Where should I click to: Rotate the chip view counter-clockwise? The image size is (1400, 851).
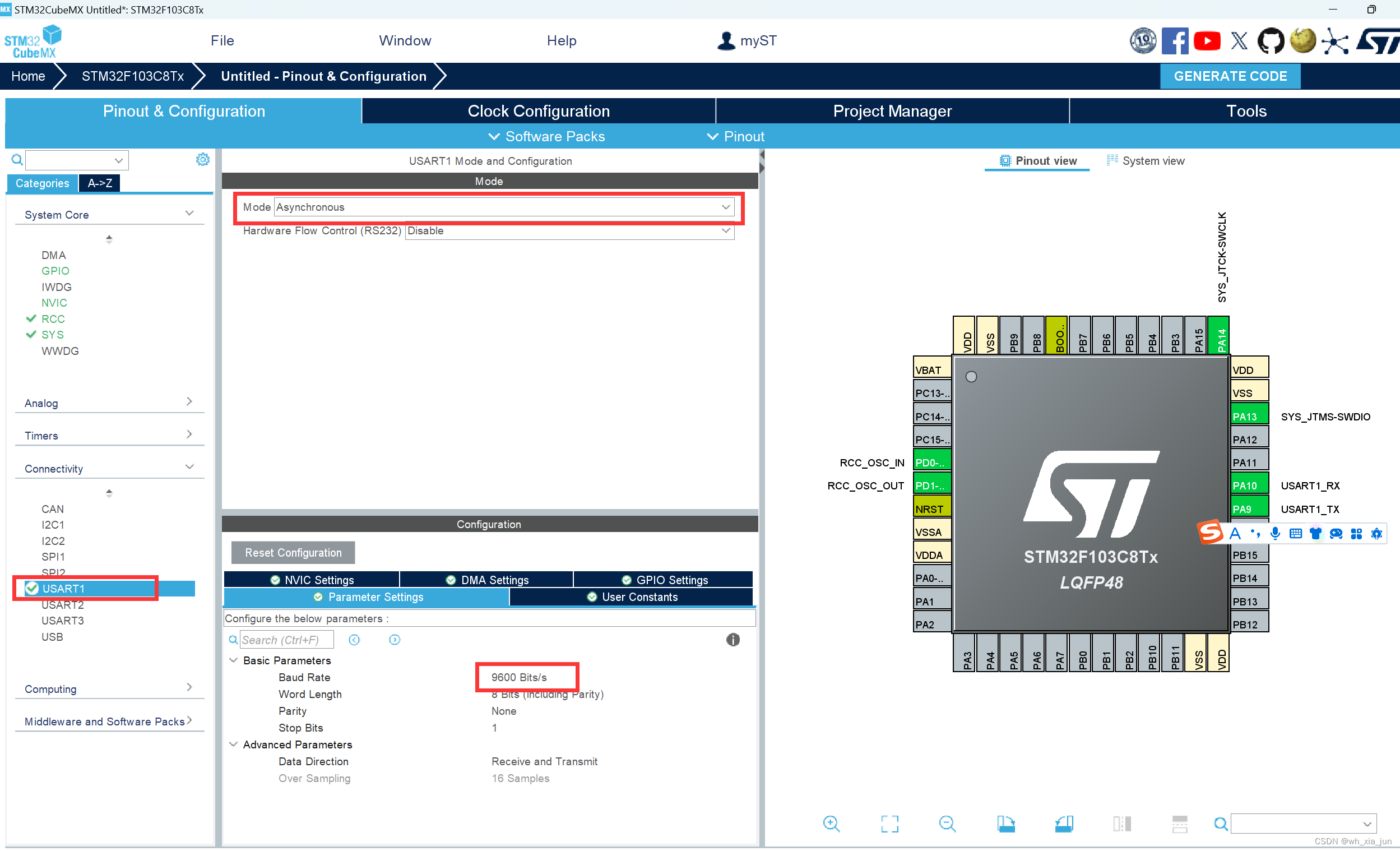point(1064,823)
